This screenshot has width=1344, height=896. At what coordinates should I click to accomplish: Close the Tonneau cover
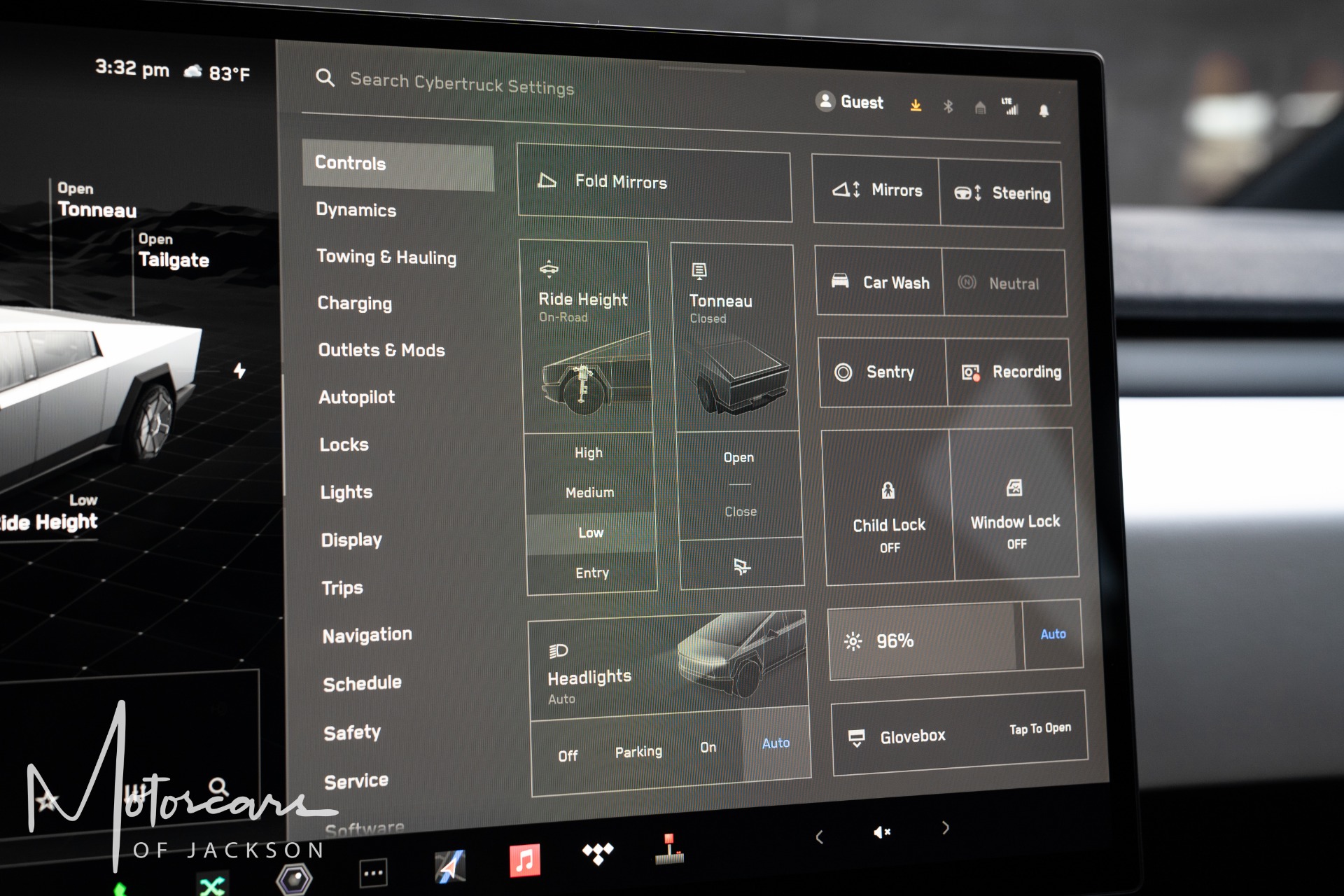tap(741, 512)
